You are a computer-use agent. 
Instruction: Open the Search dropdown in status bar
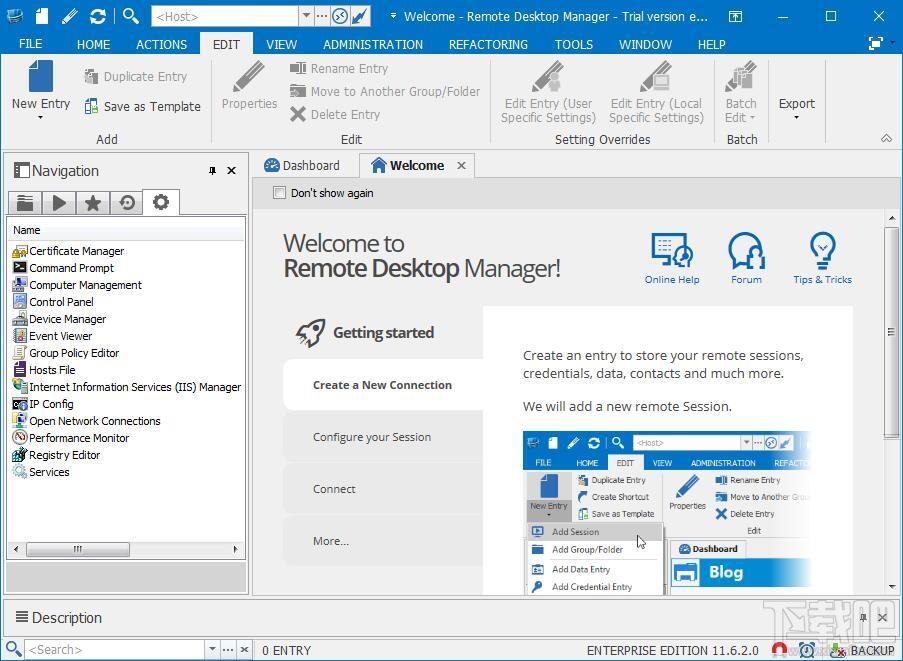tap(211, 650)
